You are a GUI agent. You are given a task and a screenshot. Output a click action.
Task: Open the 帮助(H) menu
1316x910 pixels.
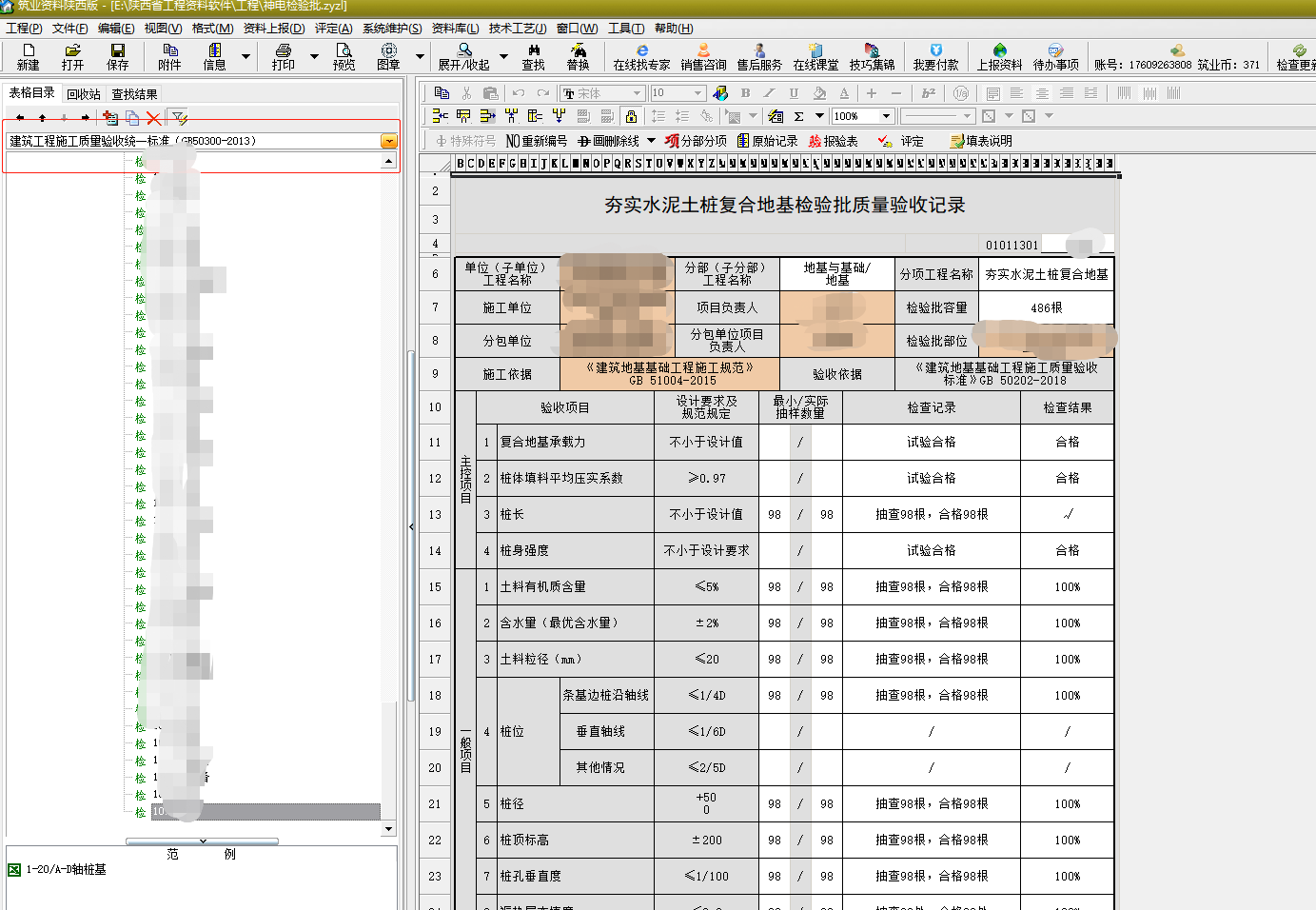coord(674,29)
